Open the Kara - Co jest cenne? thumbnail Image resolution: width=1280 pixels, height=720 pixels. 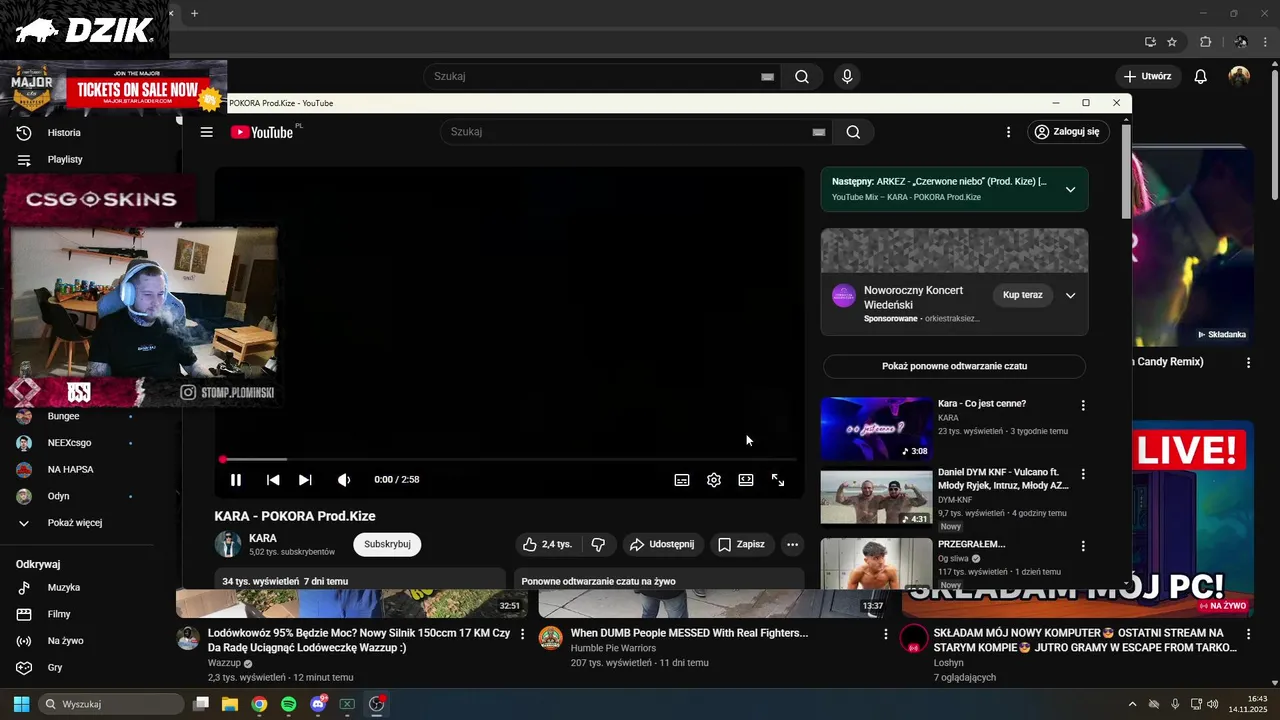click(x=876, y=428)
